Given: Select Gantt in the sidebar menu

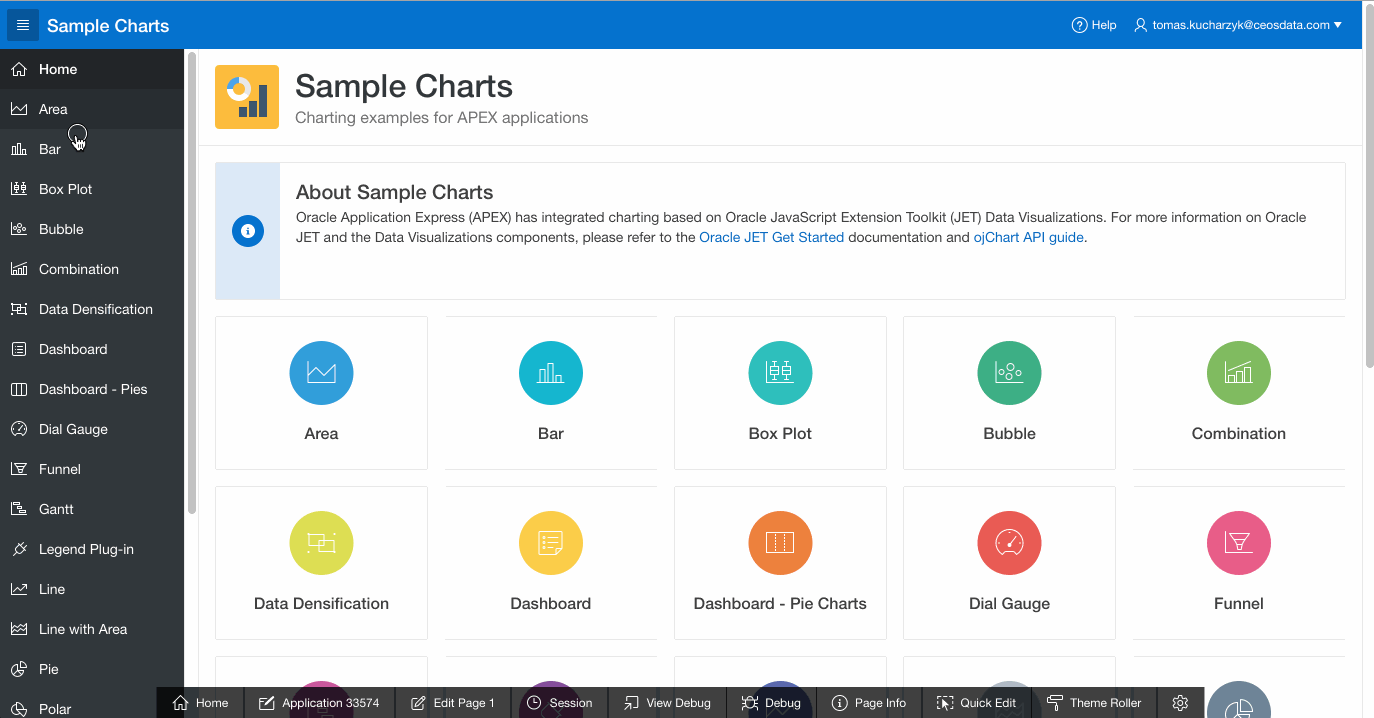Looking at the screenshot, I should click(x=56, y=509).
